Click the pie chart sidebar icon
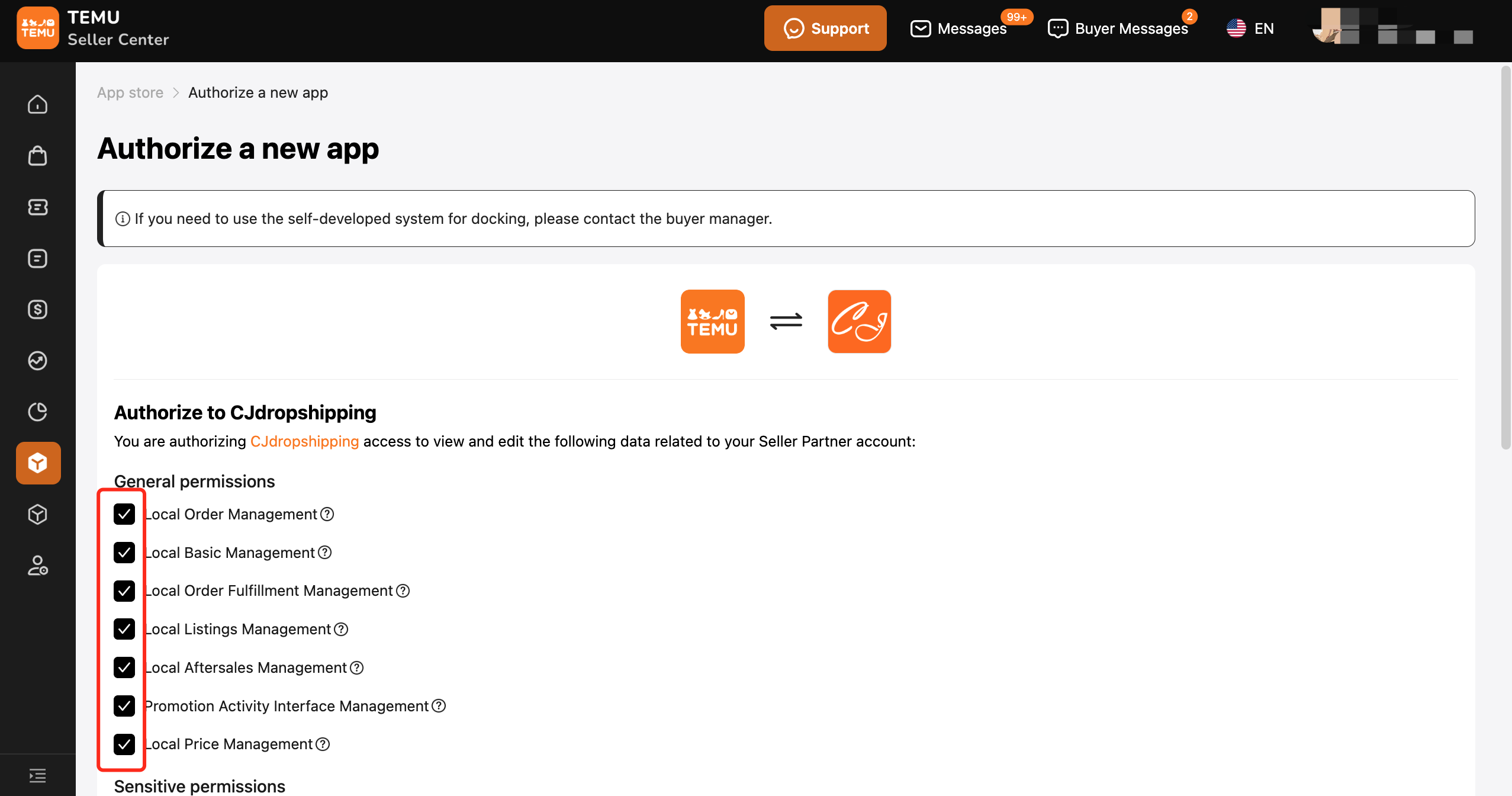1512x796 pixels. click(x=37, y=412)
